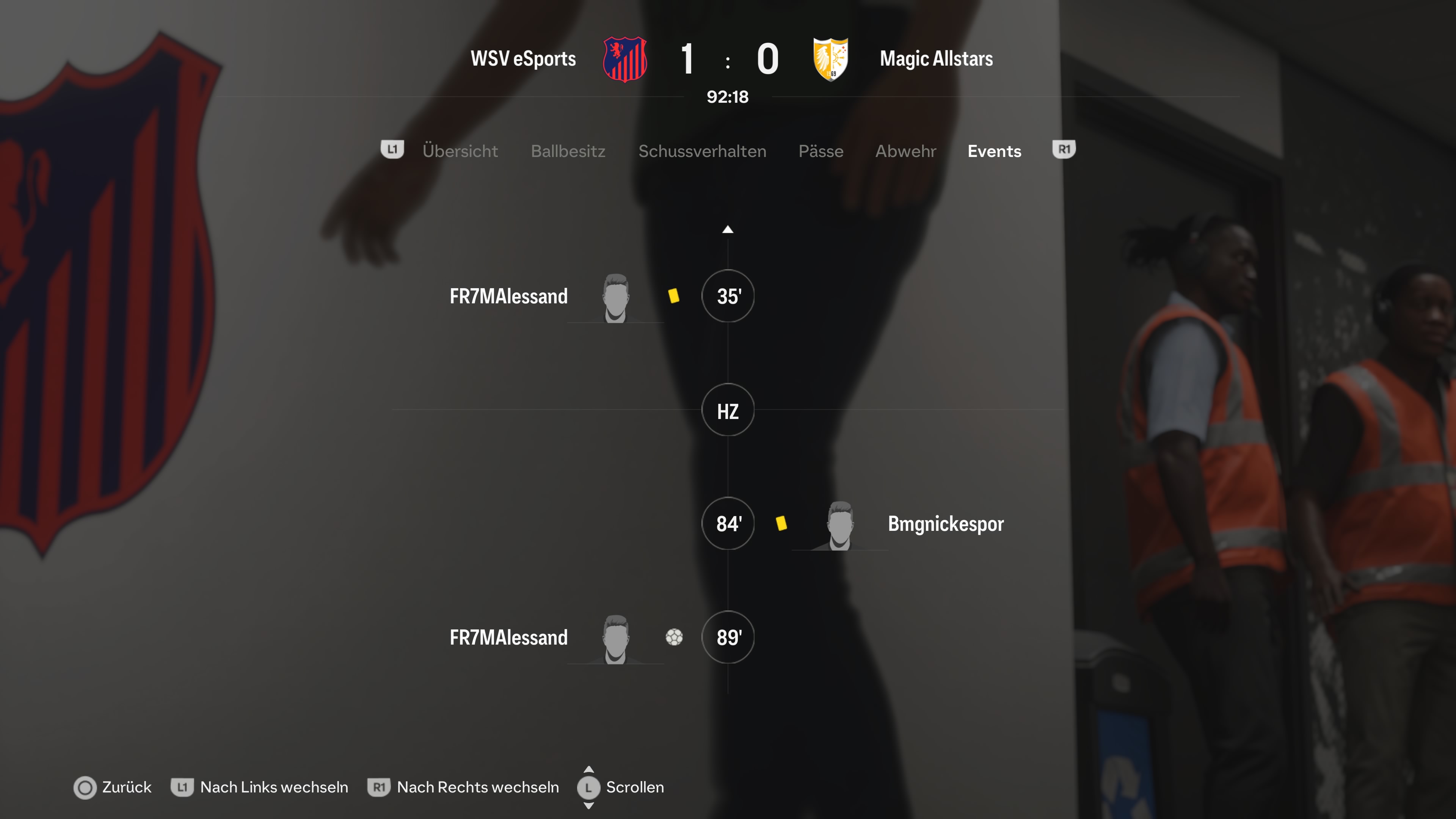Click the goal ball icon at 89'

tap(674, 637)
